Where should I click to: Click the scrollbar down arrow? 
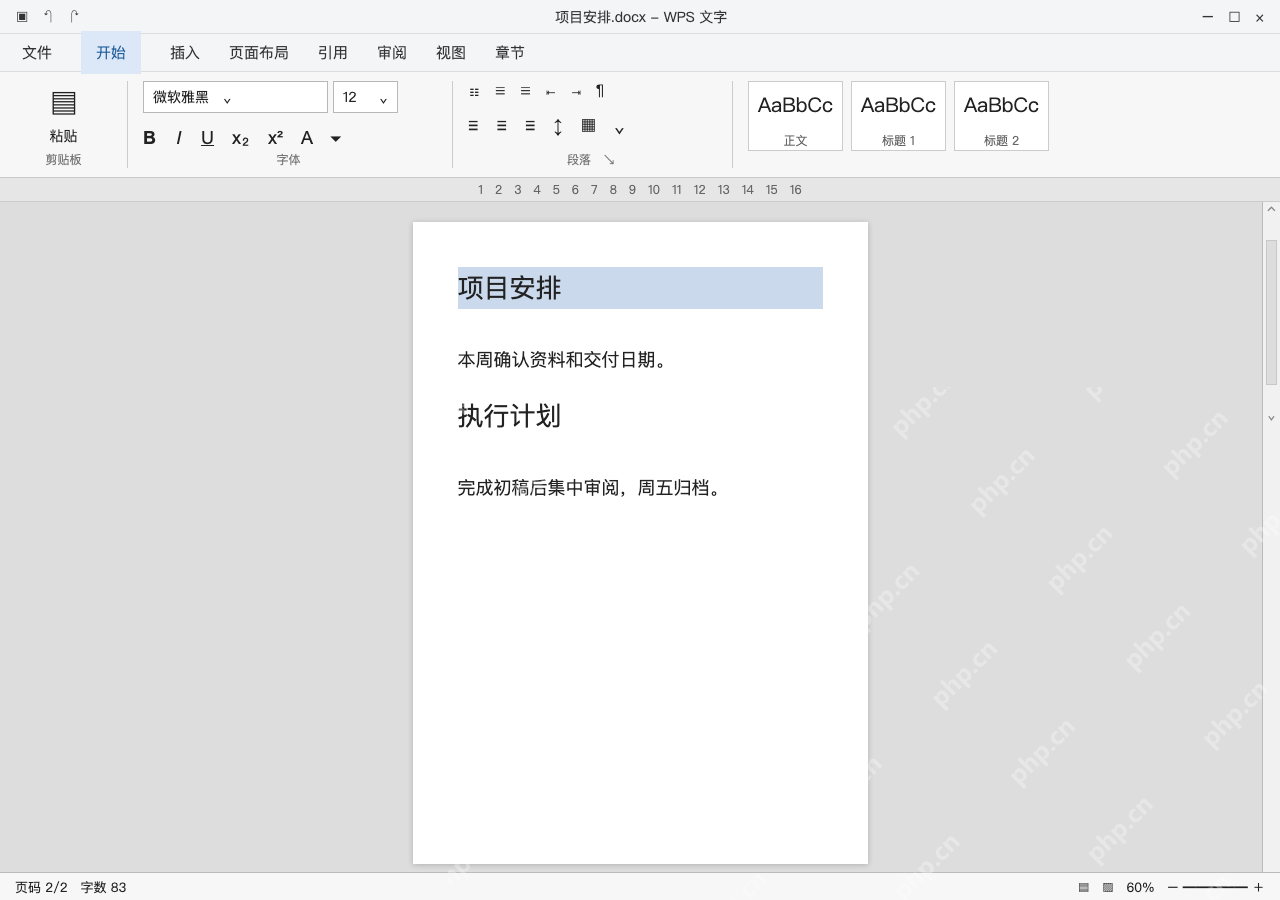(1271, 418)
